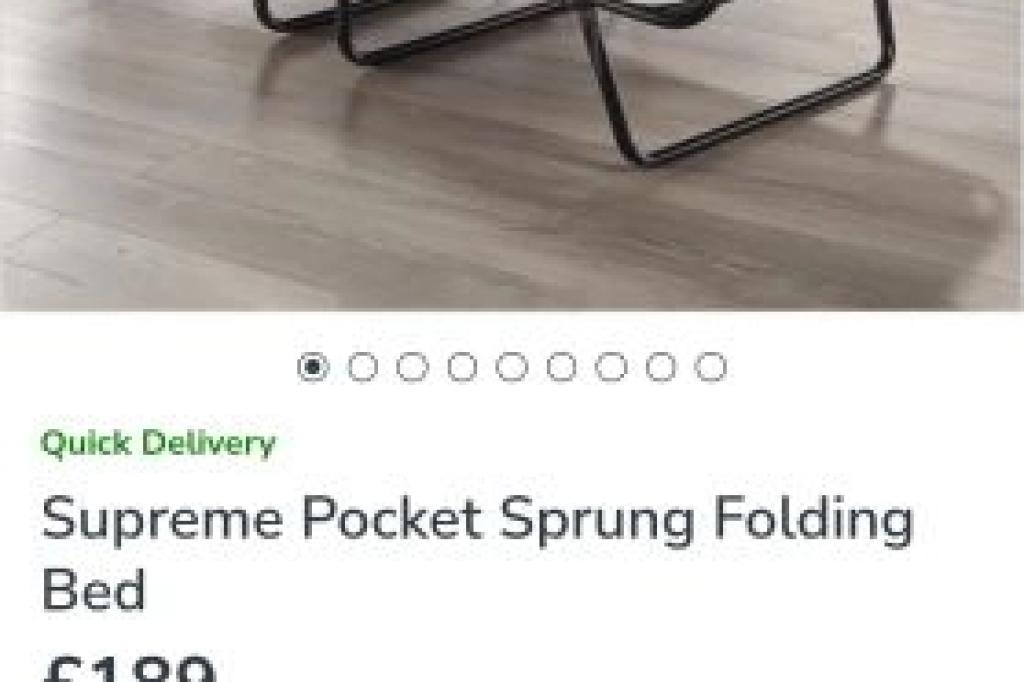Click the word Folding in the title
1024x682 pixels.
[812, 521]
